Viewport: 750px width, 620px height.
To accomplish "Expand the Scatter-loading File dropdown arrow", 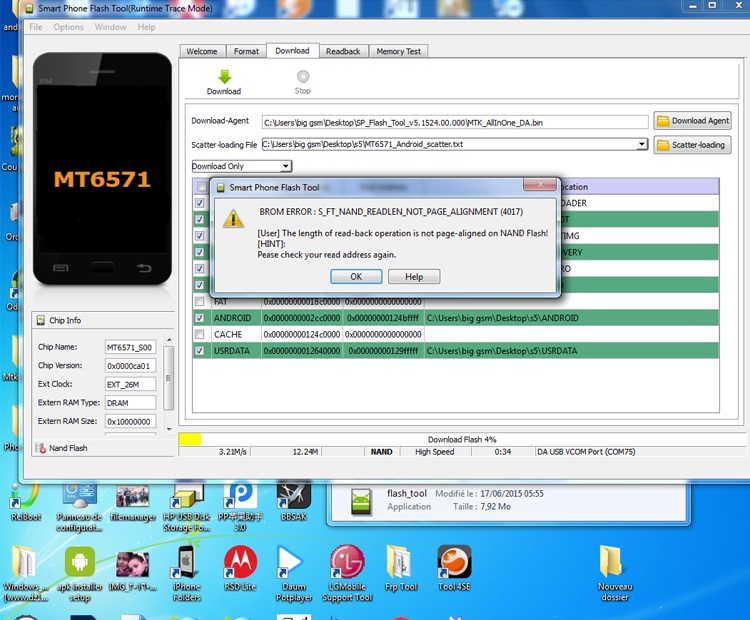I will (x=642, y=144).
